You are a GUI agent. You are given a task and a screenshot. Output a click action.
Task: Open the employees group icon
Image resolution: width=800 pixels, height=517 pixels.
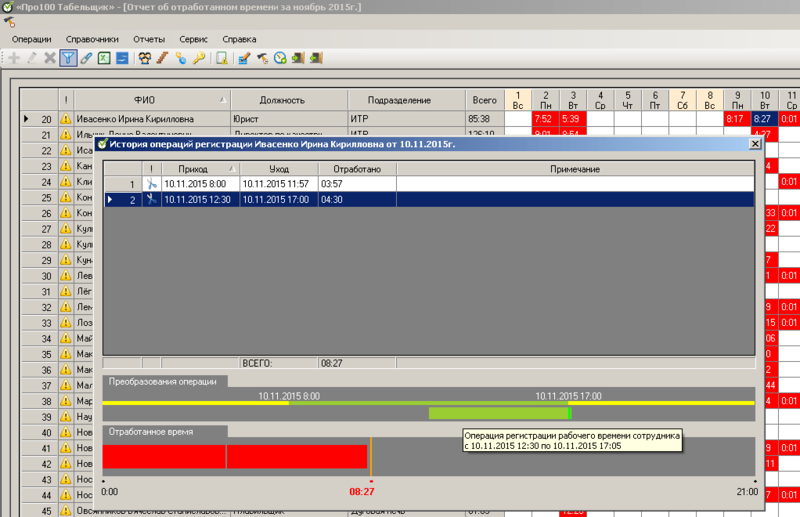click(145, 58)
